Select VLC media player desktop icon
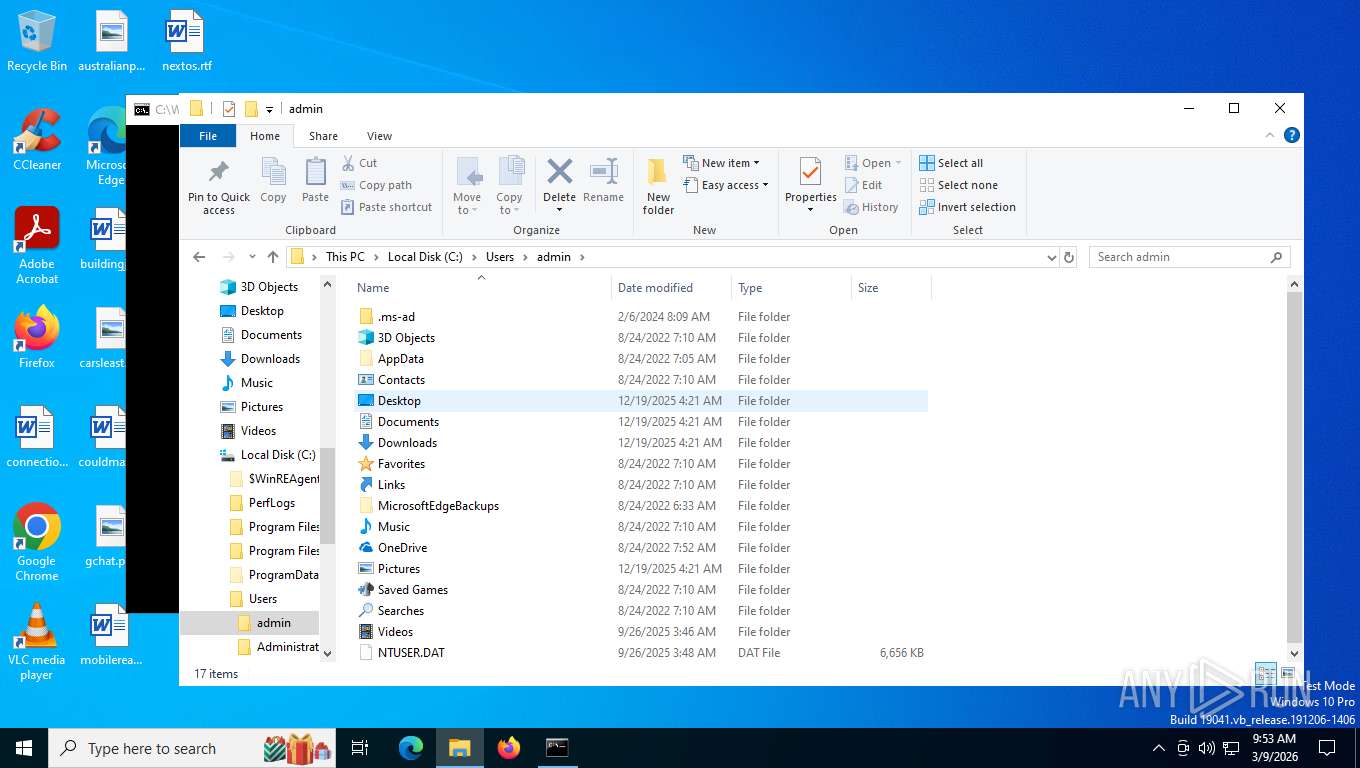Viewport: 1360px width, 768px height. click(37, 641)
